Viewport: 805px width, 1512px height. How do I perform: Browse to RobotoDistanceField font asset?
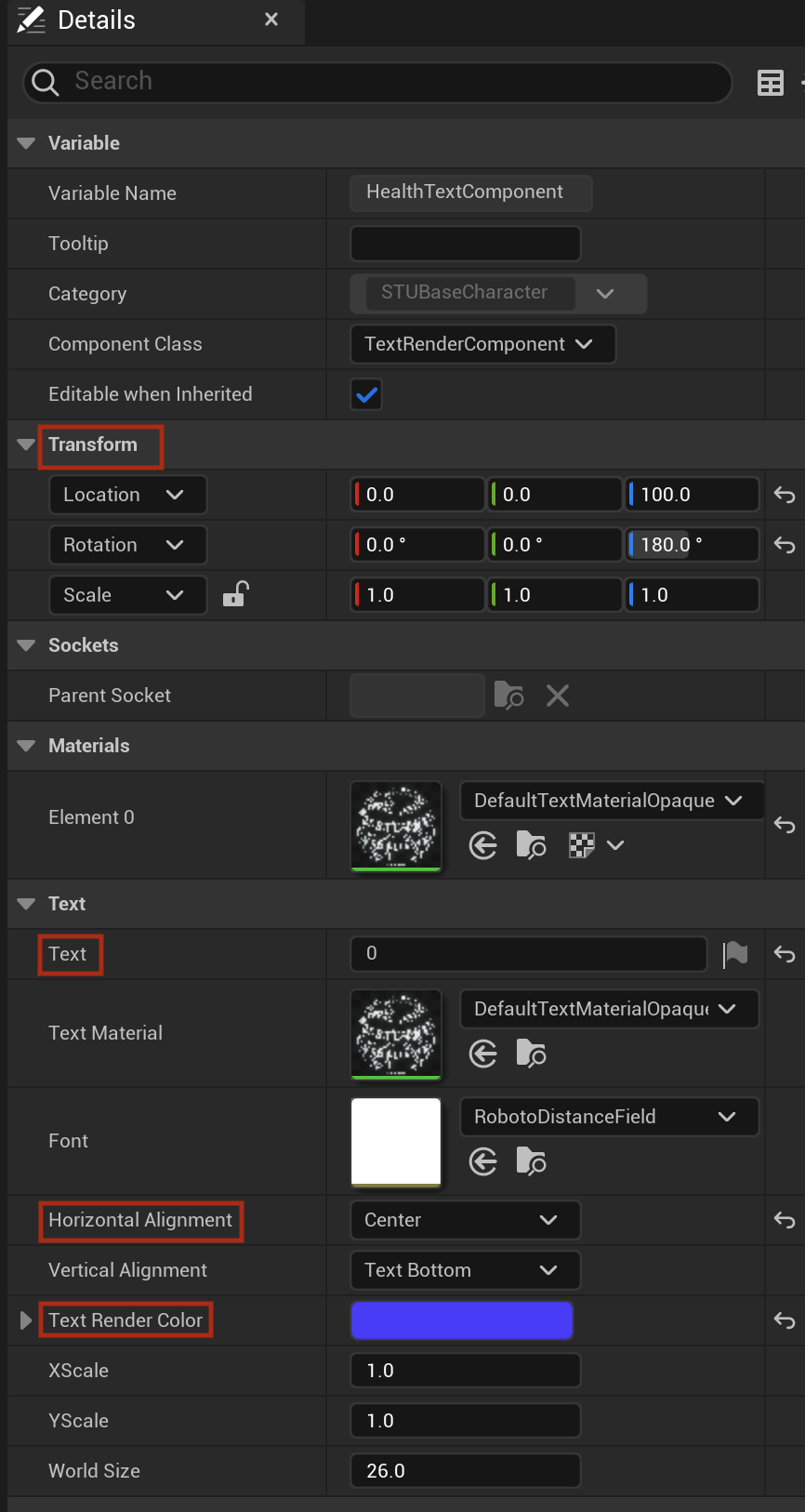531,1161
